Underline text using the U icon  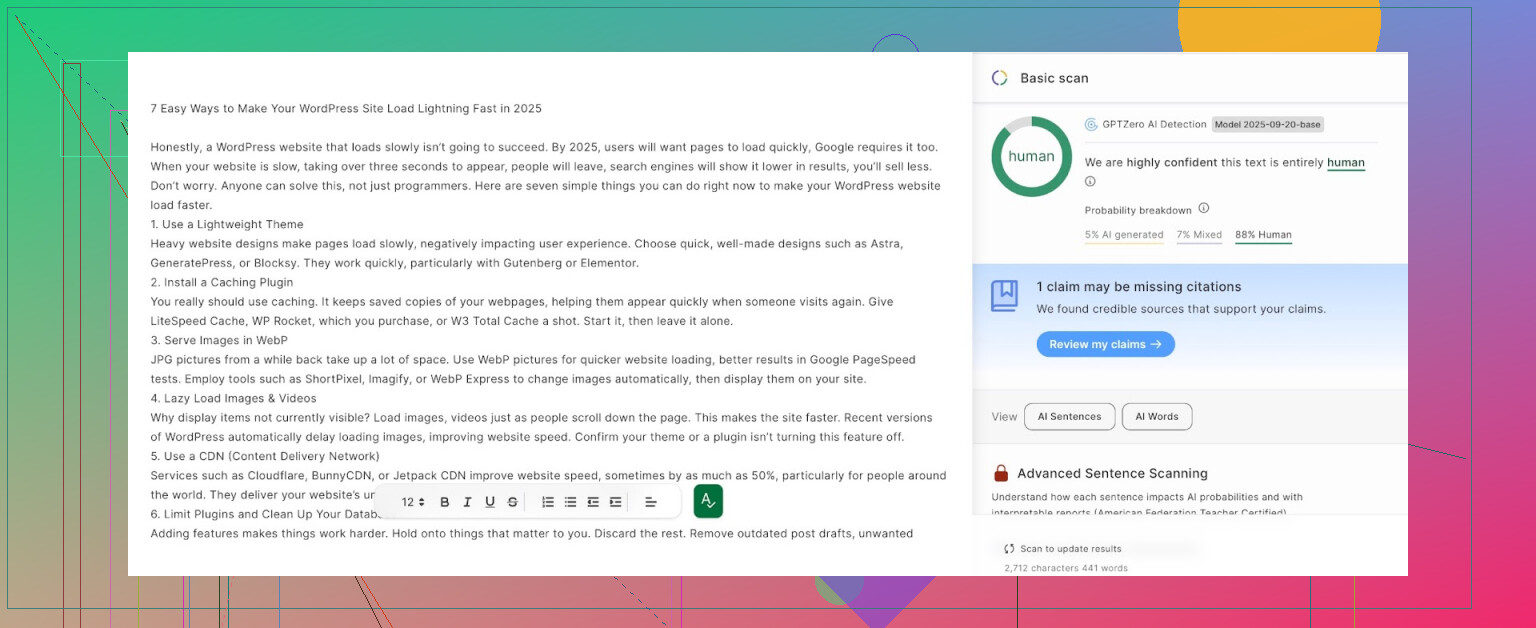(490, 502)
